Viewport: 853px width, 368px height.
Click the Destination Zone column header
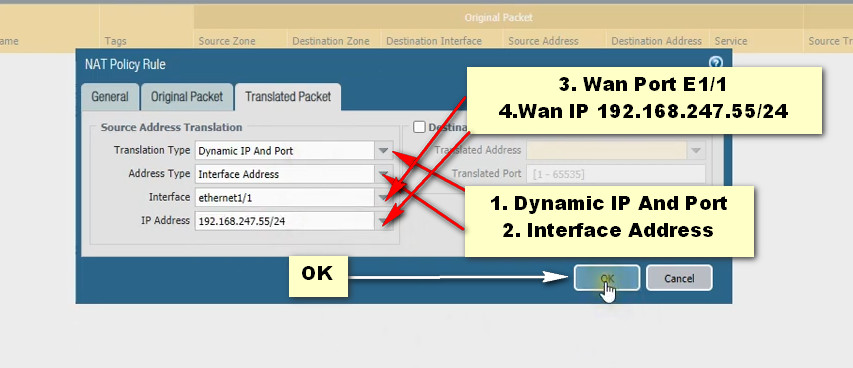coord(331,41)
